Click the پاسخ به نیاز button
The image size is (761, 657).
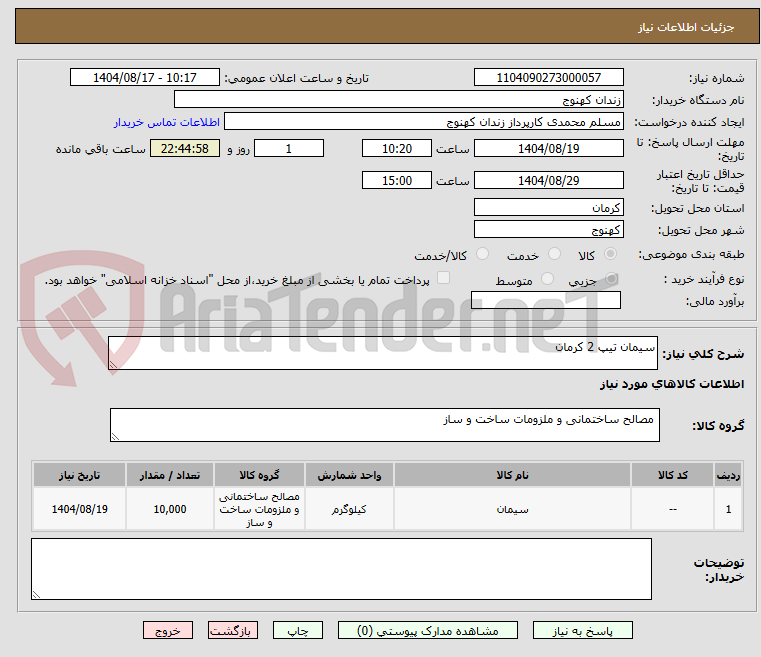[582, 630]
